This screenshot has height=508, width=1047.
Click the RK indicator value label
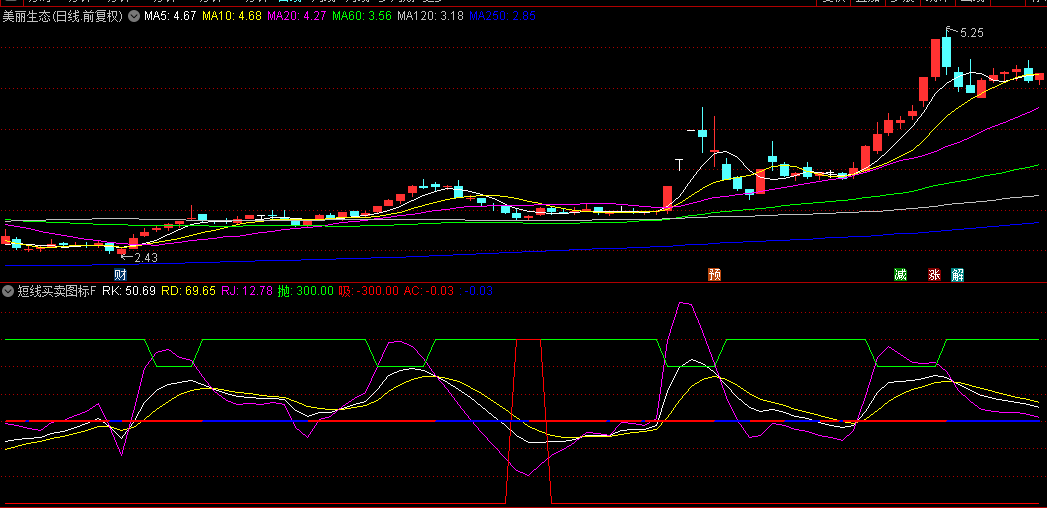129,291
